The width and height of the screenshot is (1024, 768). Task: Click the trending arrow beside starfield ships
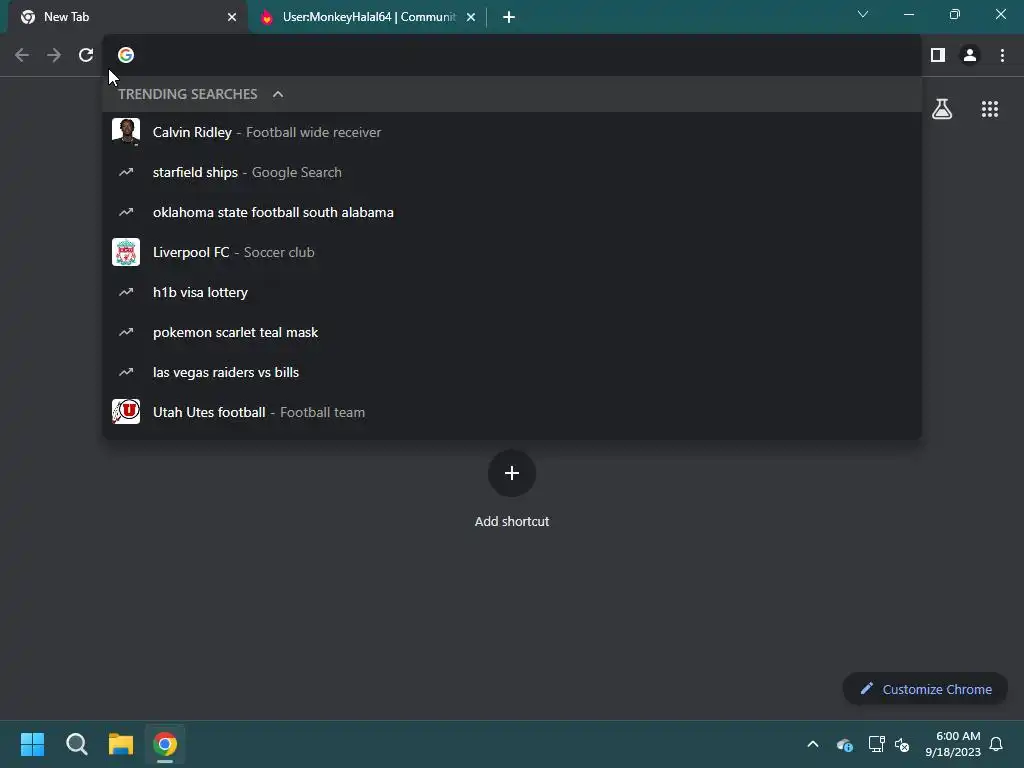coord(126,172)
